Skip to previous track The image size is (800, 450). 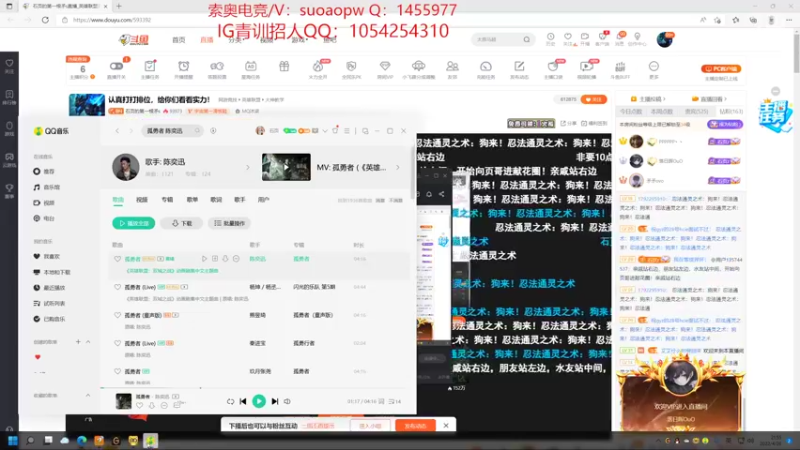coord(243,402)
